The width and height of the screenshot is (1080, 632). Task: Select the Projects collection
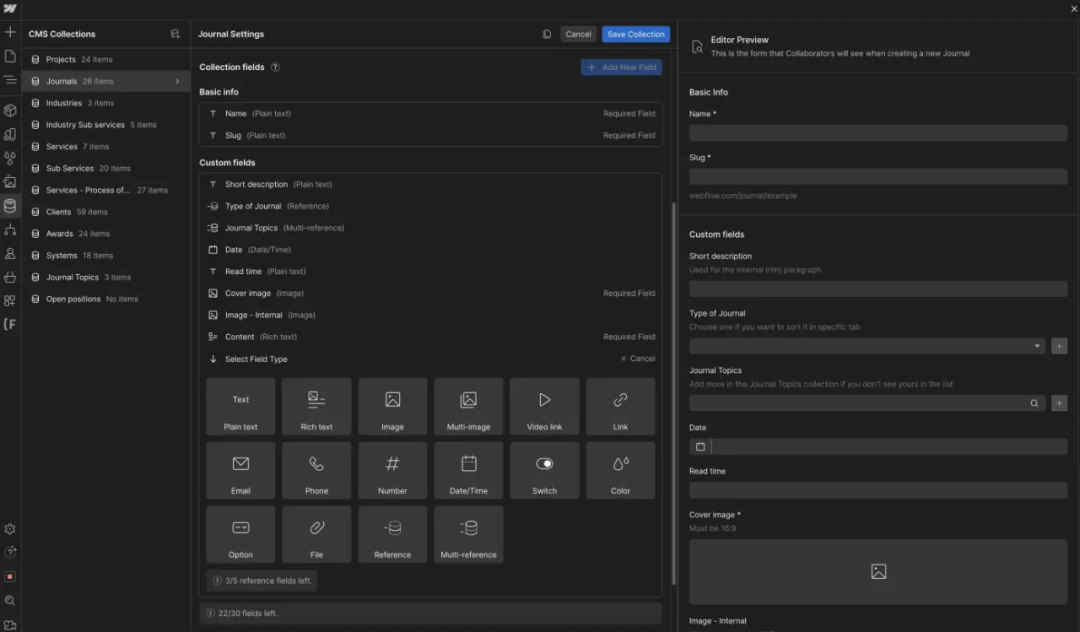(x=60, y=59)
